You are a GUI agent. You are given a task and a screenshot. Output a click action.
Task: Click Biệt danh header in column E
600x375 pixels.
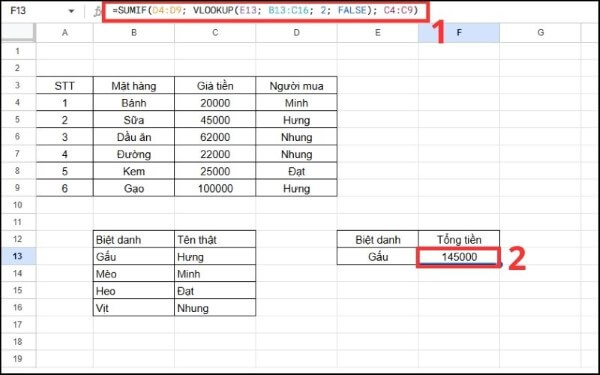[378, 240]
